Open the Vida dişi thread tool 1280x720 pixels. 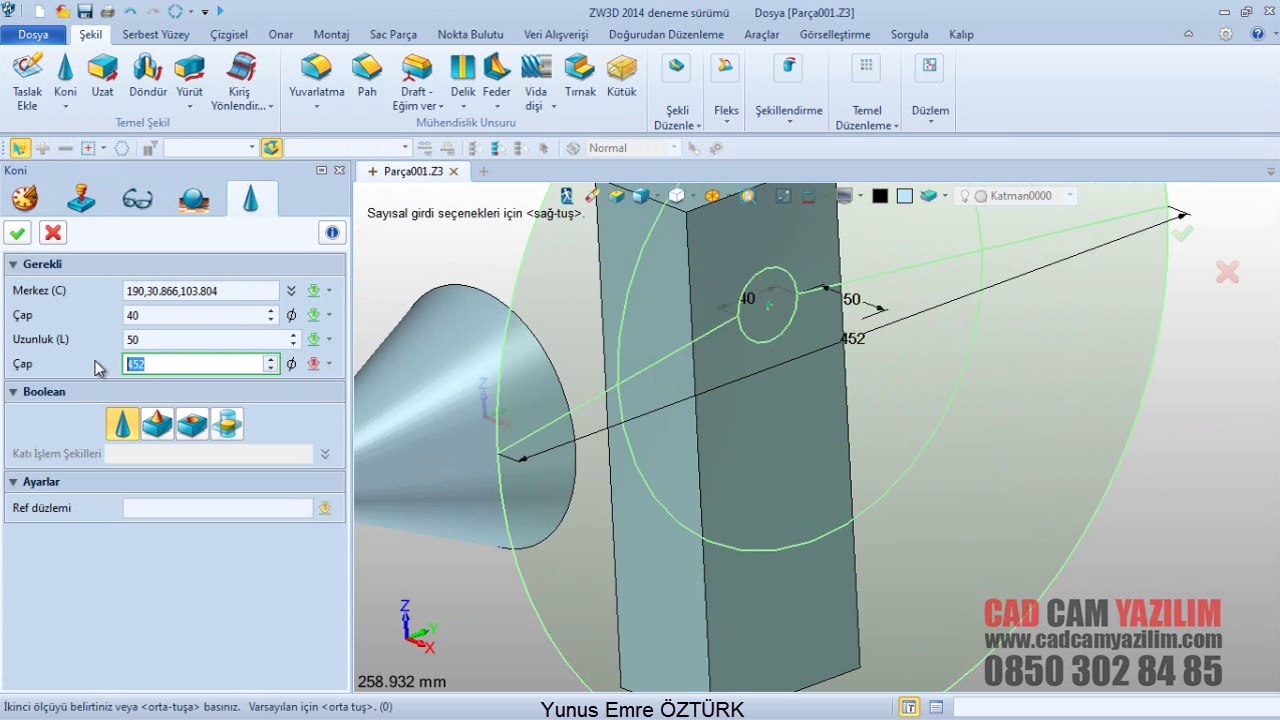536,81
